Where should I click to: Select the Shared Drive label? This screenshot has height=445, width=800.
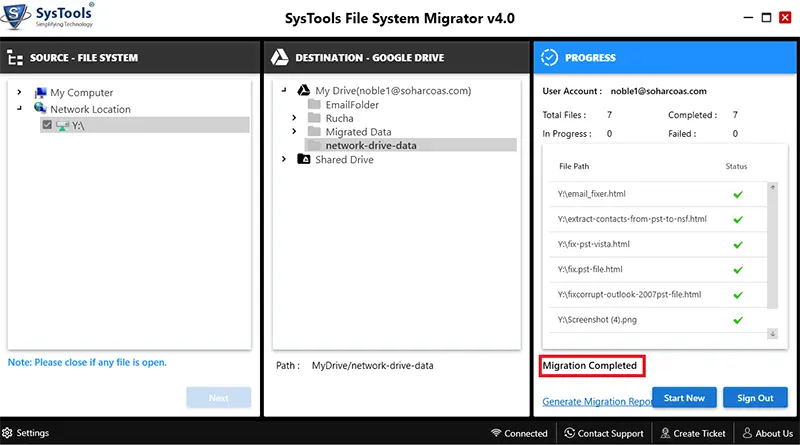click(x=344, y=159)
